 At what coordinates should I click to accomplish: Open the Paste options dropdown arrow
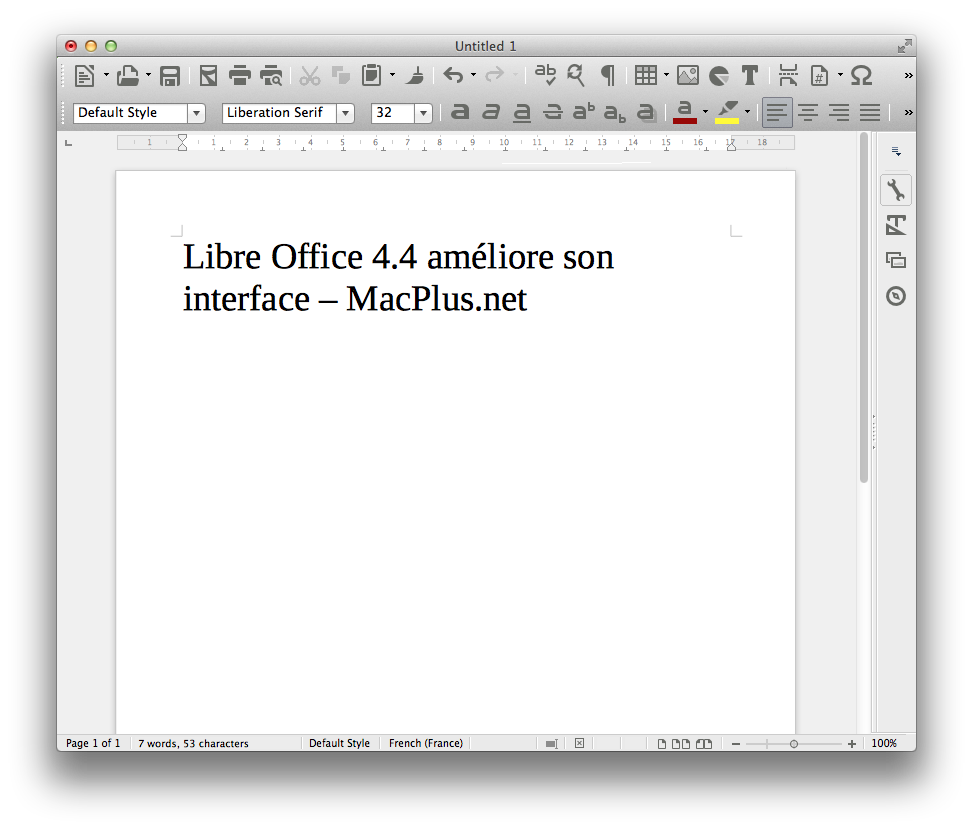click(x=392, y=76)
